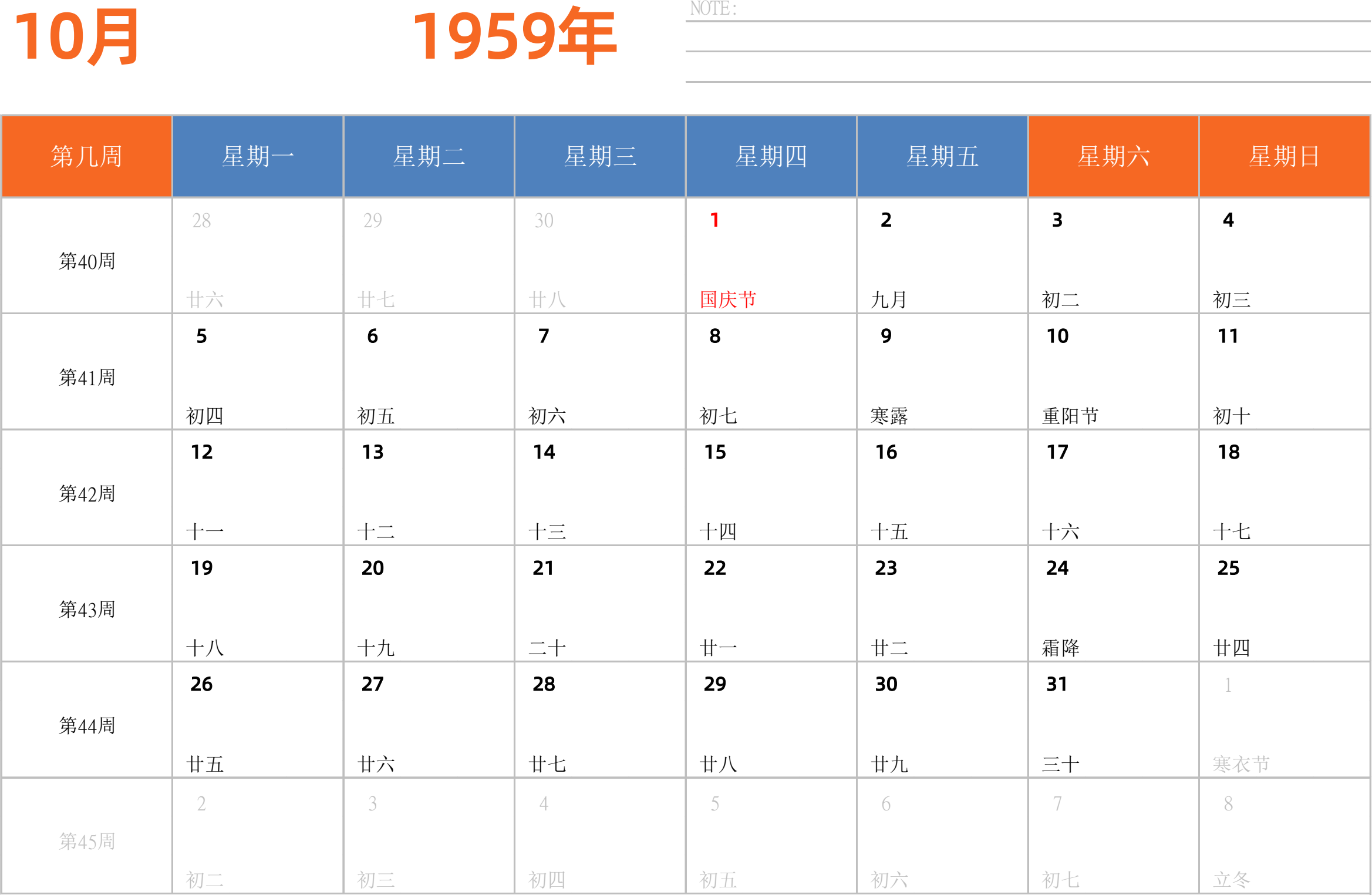Click the 第40周 week label
The width and height of the screenshot is (1372, 895).
coord(87,261)
